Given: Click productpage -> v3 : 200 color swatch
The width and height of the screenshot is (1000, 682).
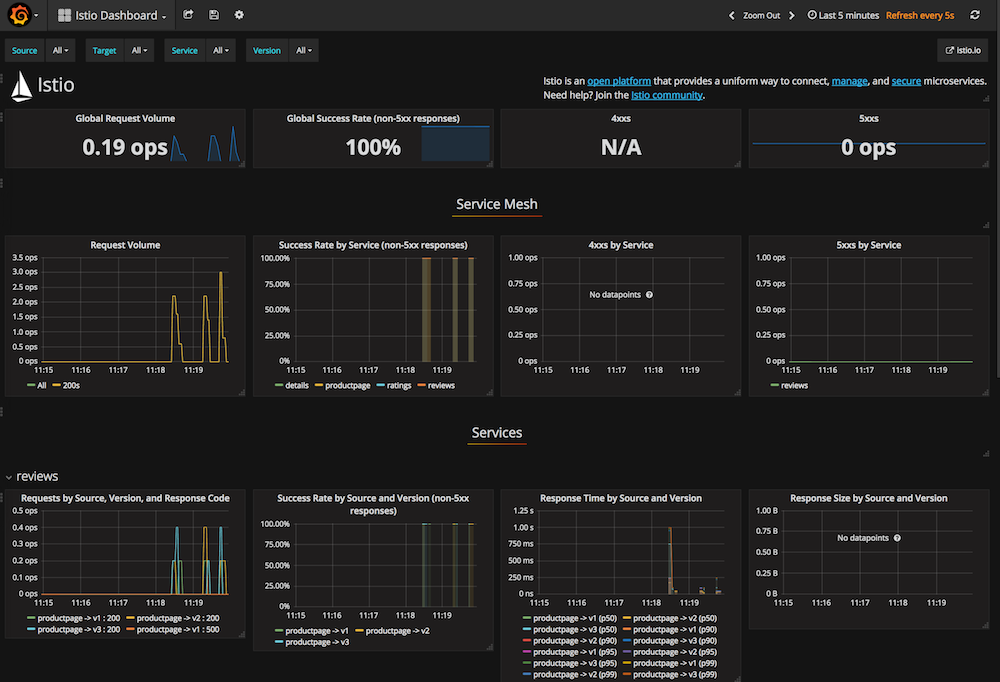Looking at the screenshot, I should coord(31,630).
